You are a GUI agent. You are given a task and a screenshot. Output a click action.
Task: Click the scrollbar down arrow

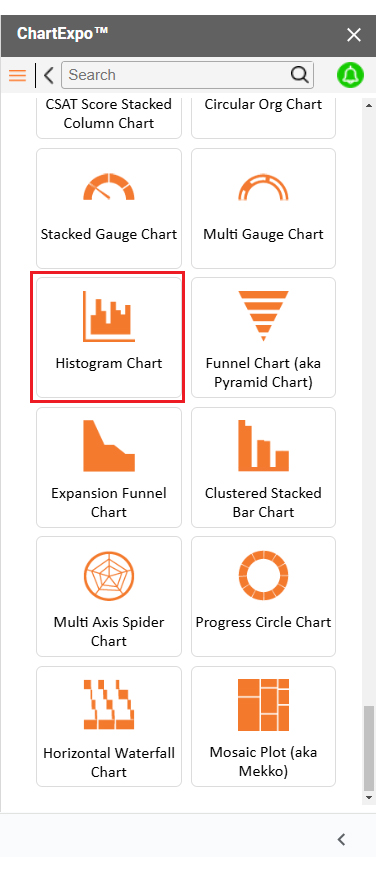pos(368,797)
